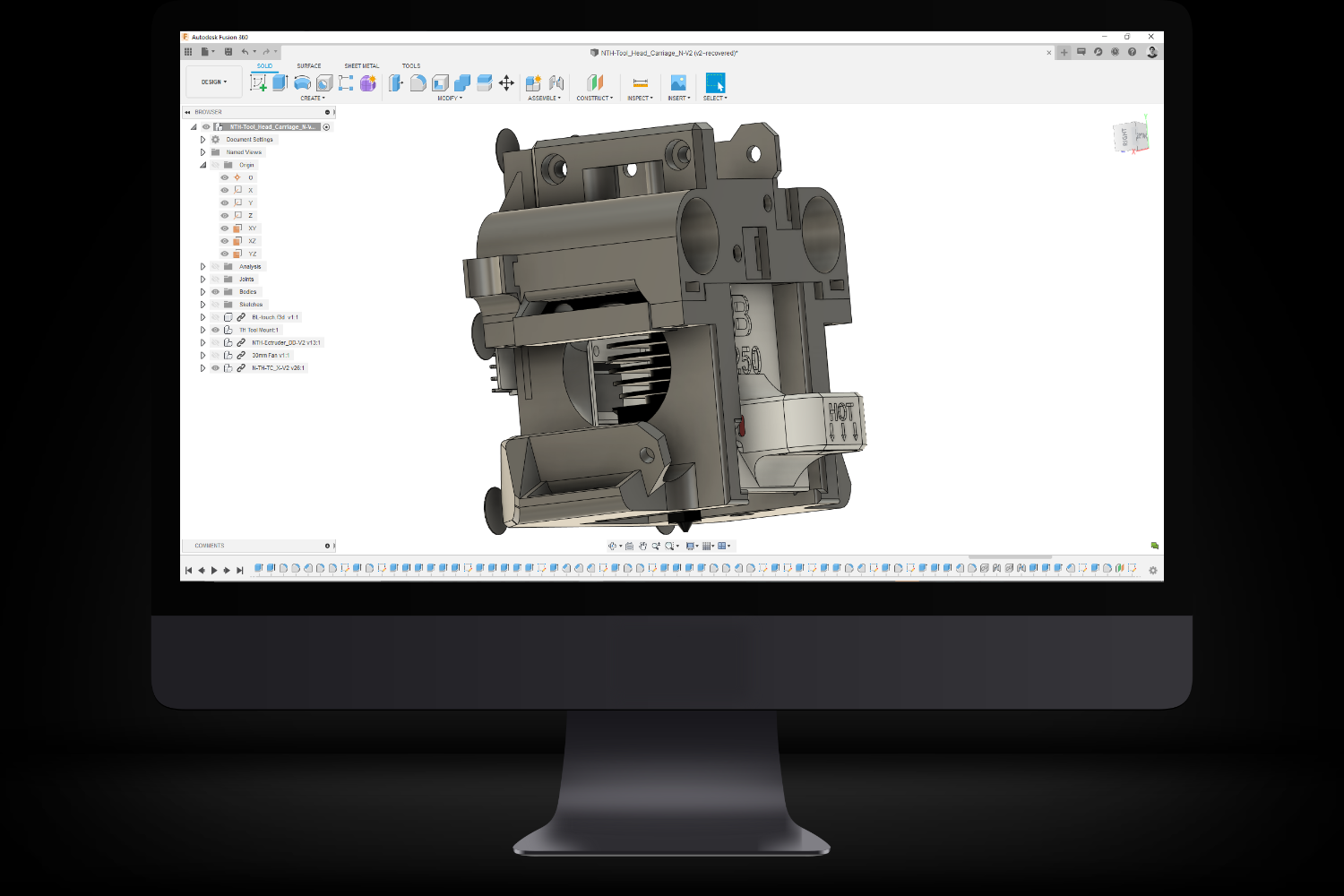Select the Offset Plane construct tool
The width and height of the screenshot is (1344, 896).
(x=595, y=82)
